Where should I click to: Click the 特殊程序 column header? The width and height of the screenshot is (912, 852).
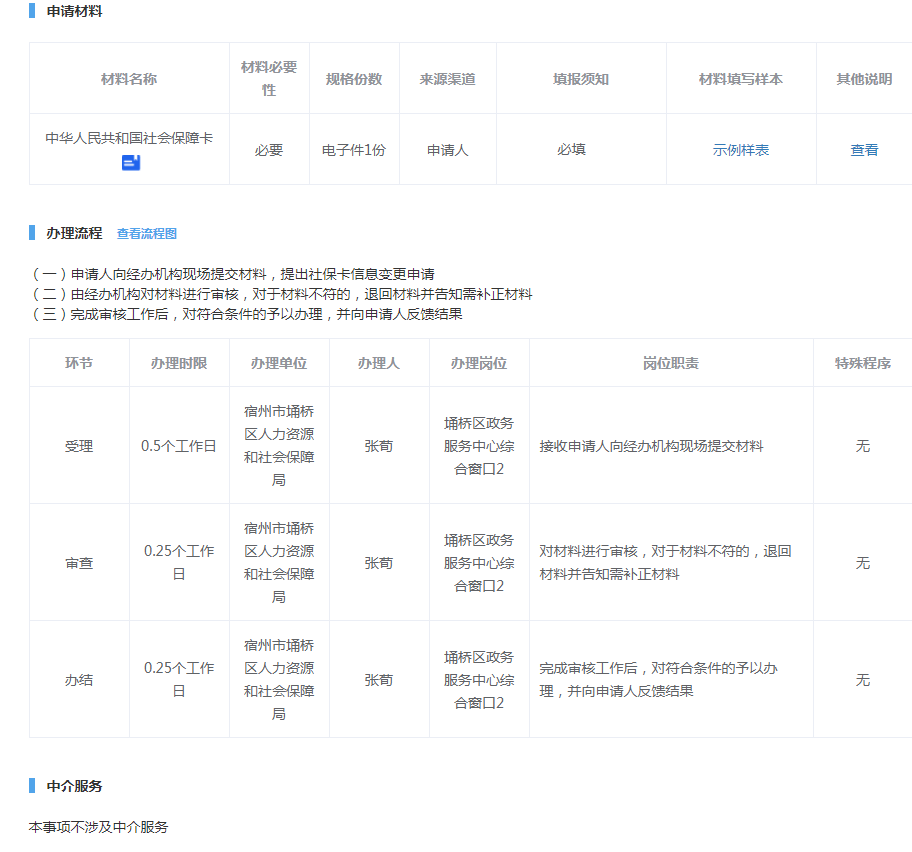863,363
